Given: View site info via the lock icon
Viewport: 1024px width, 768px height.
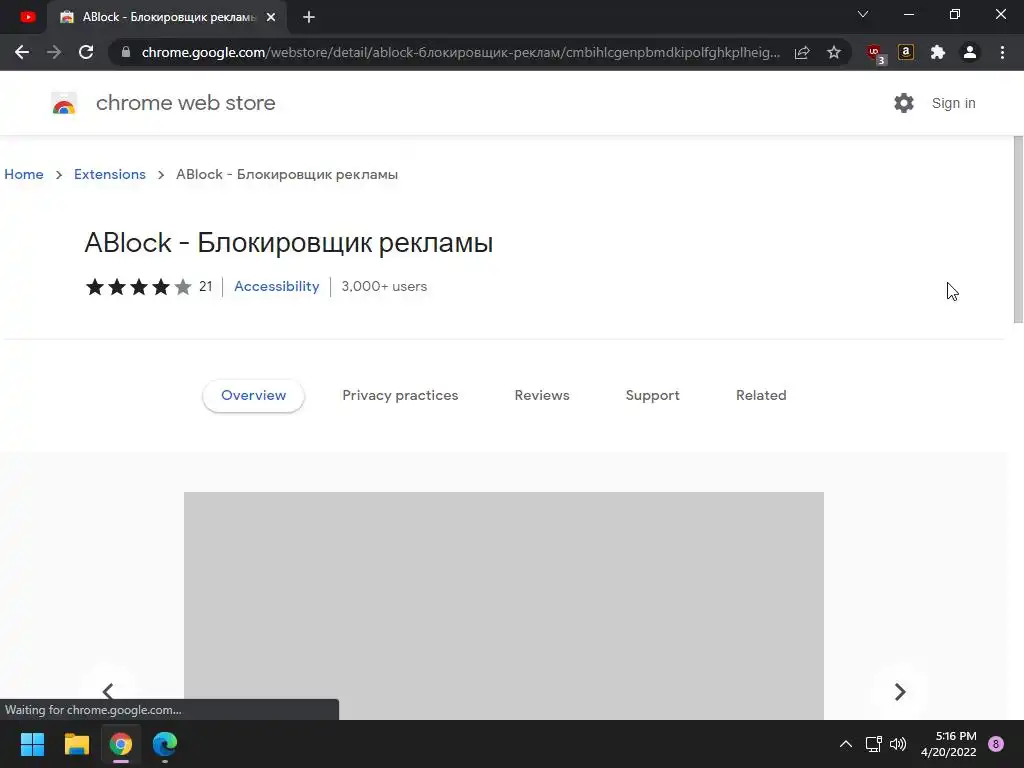Looking at the screenshot, I should point(126,52).
